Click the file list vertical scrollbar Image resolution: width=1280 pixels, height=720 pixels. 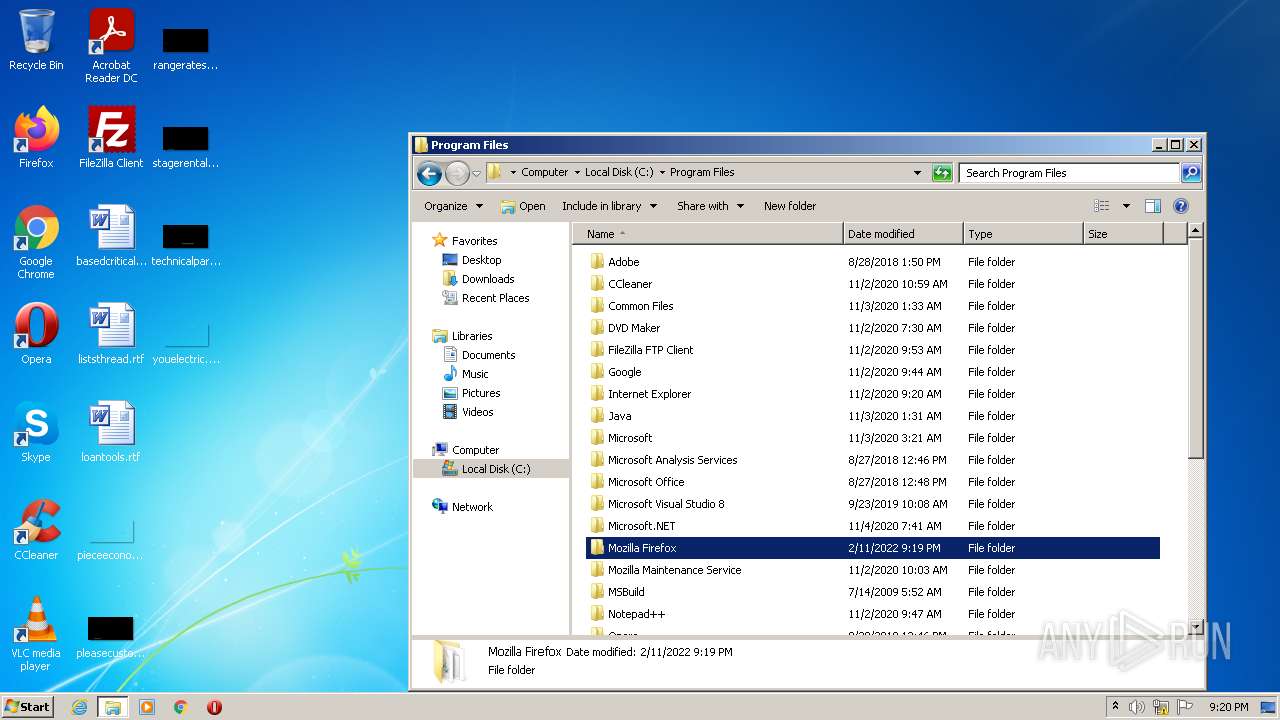[x=1195, y=350]
